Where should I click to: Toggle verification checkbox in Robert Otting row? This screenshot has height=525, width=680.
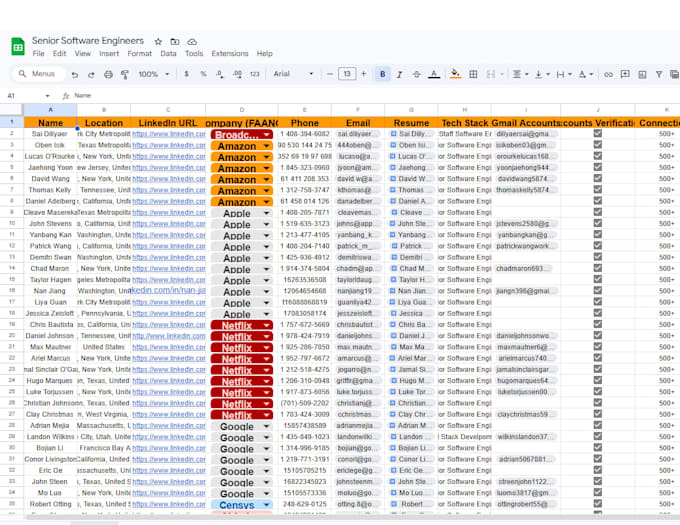tap(598, 503)
